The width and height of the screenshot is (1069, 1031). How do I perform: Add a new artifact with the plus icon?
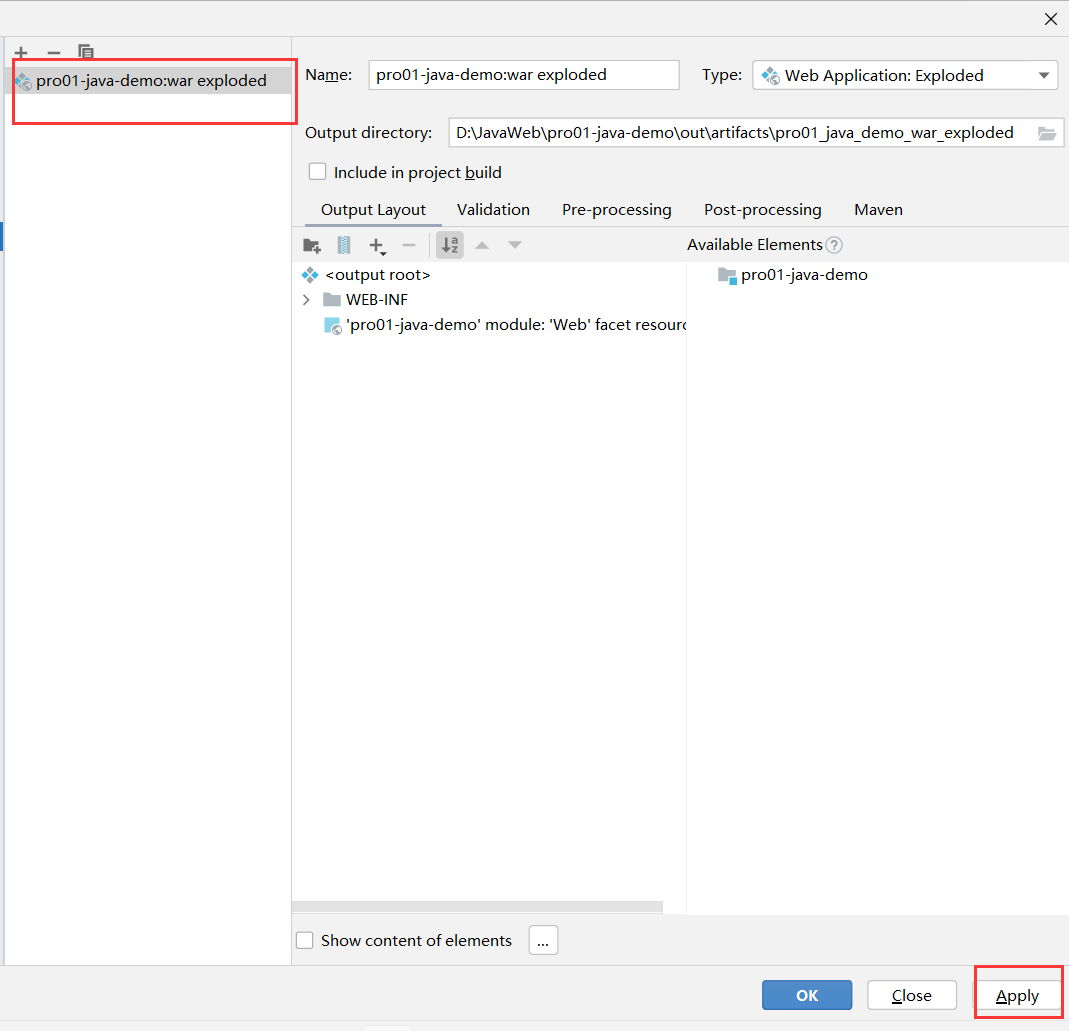[x=21, y=53]
